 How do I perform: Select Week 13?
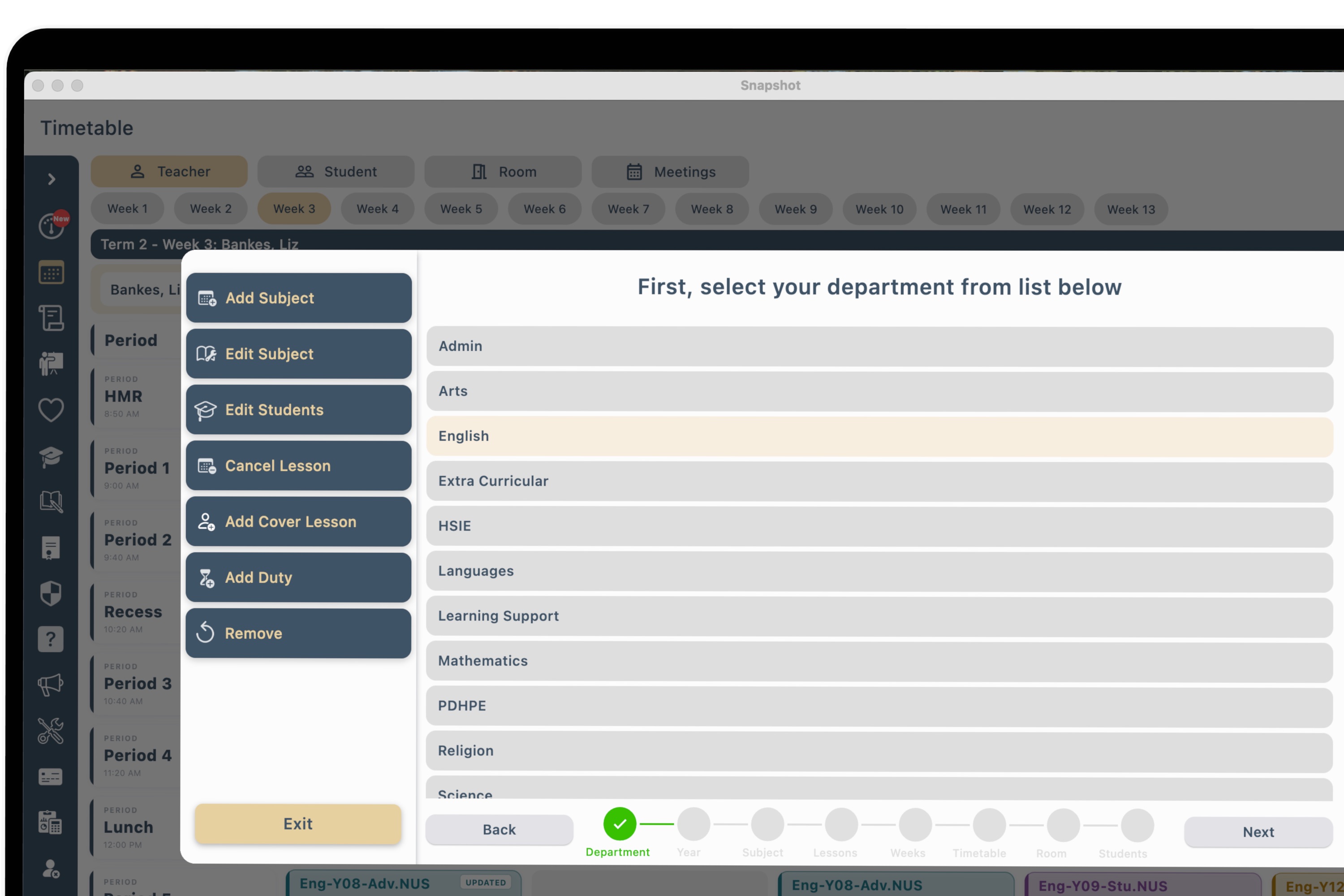coord(1131,209)
